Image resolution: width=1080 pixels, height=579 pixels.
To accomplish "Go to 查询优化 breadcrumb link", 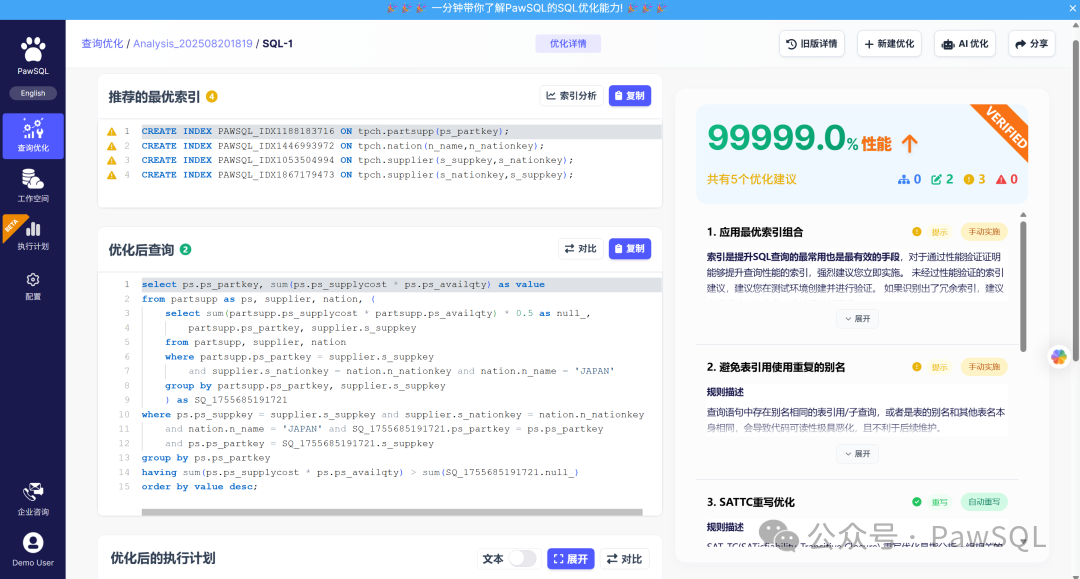I will 102,43.
